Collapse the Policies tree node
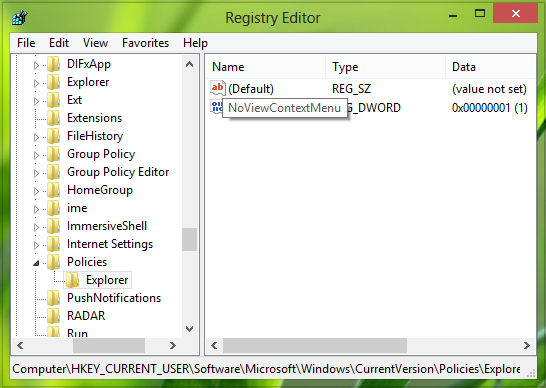The image size is (546, 388). tap(36, 263)
